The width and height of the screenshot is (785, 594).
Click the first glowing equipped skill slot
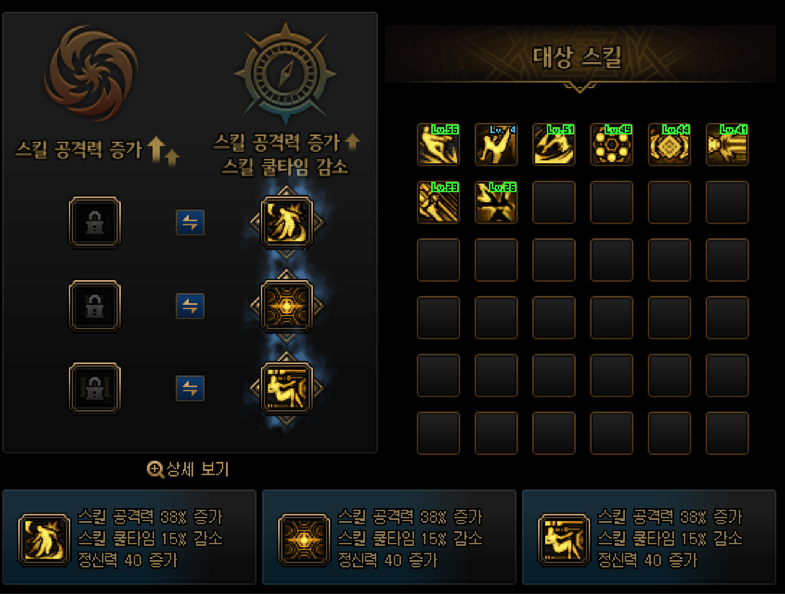click(286, 222)
